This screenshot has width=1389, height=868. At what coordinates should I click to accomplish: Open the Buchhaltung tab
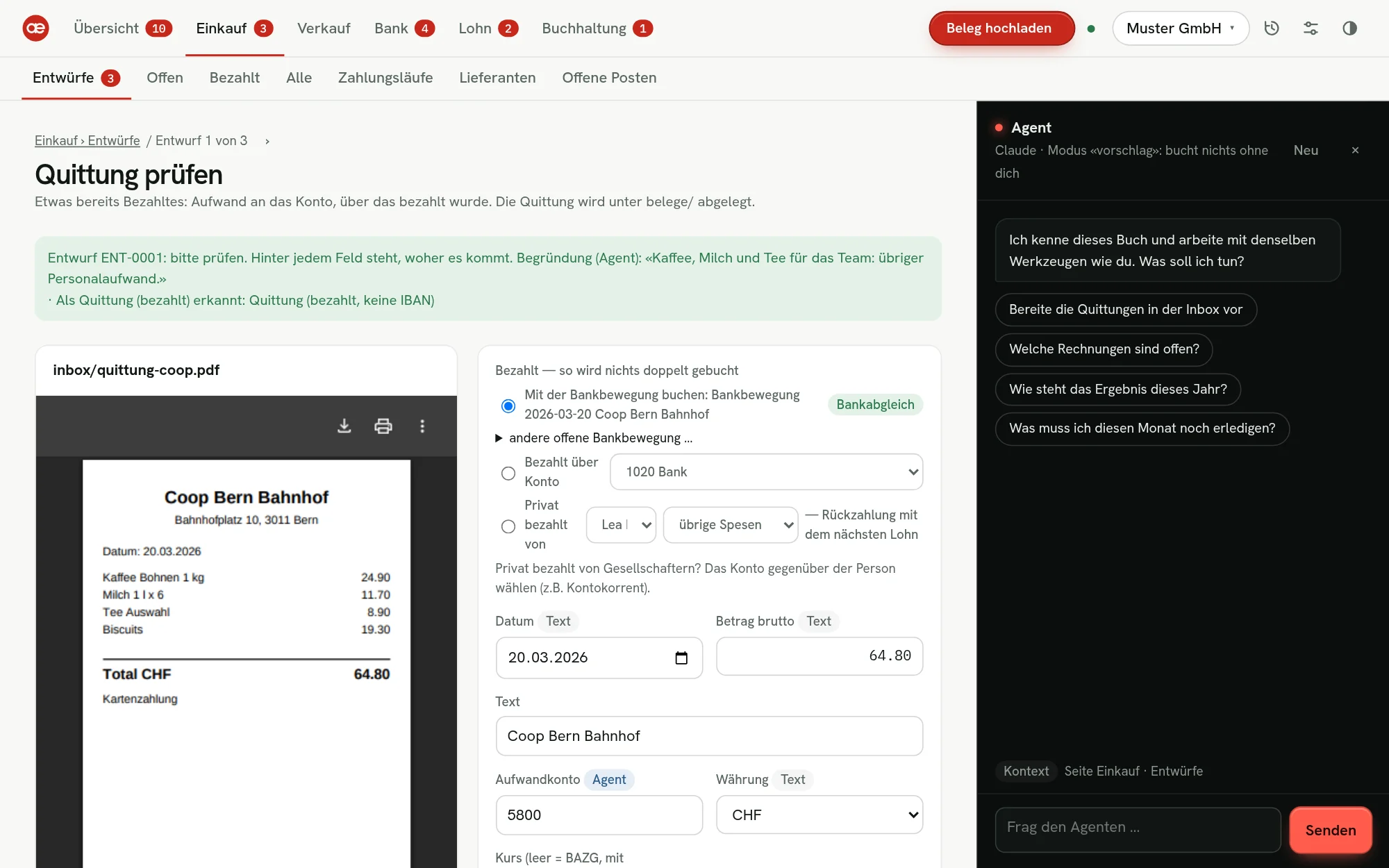tap(597, 28)
